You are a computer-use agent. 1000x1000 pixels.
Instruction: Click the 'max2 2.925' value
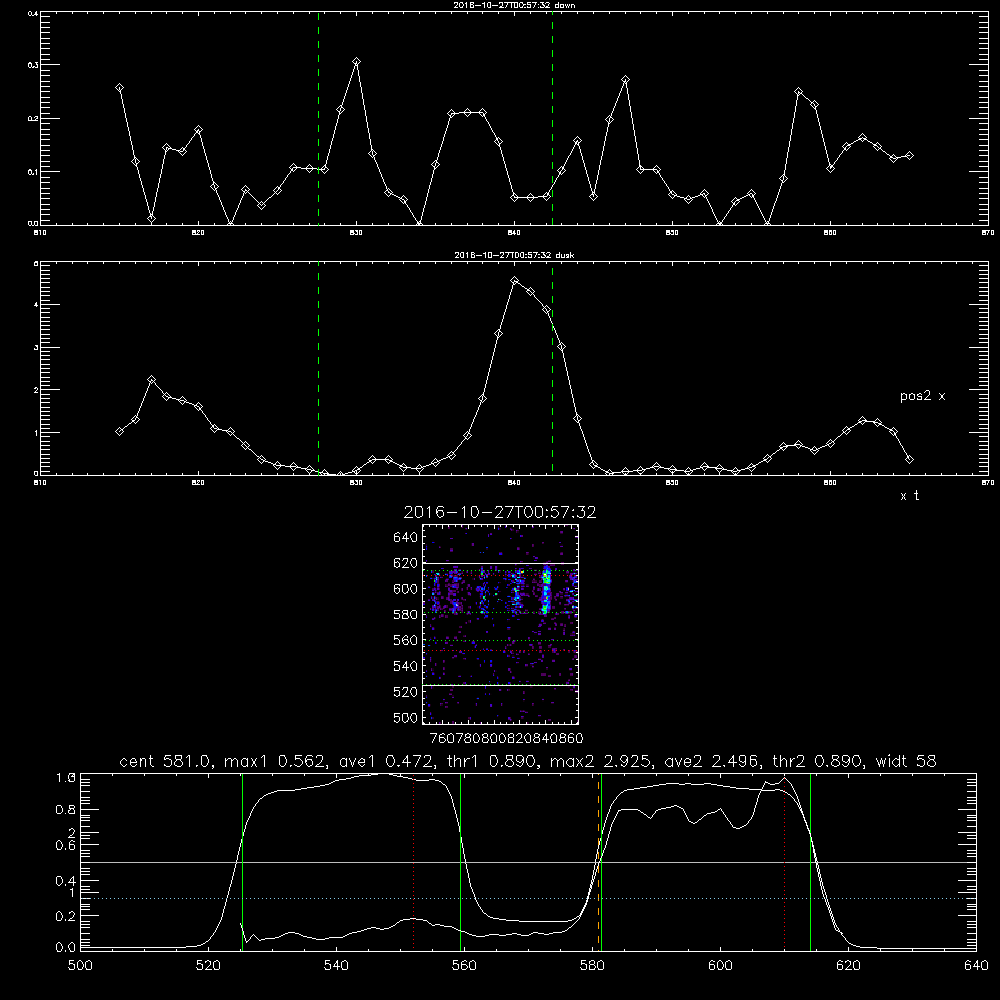click(x=600, y=761)
